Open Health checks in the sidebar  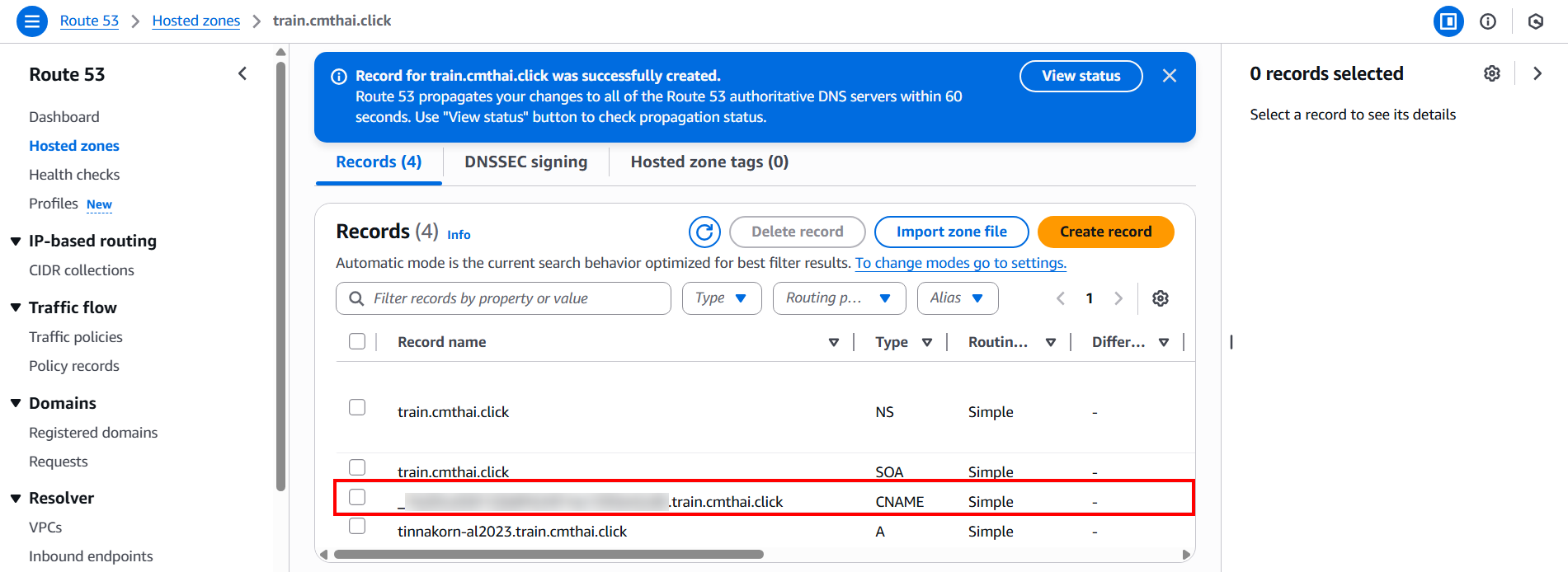pyautogui.click(x=74, y=175)
